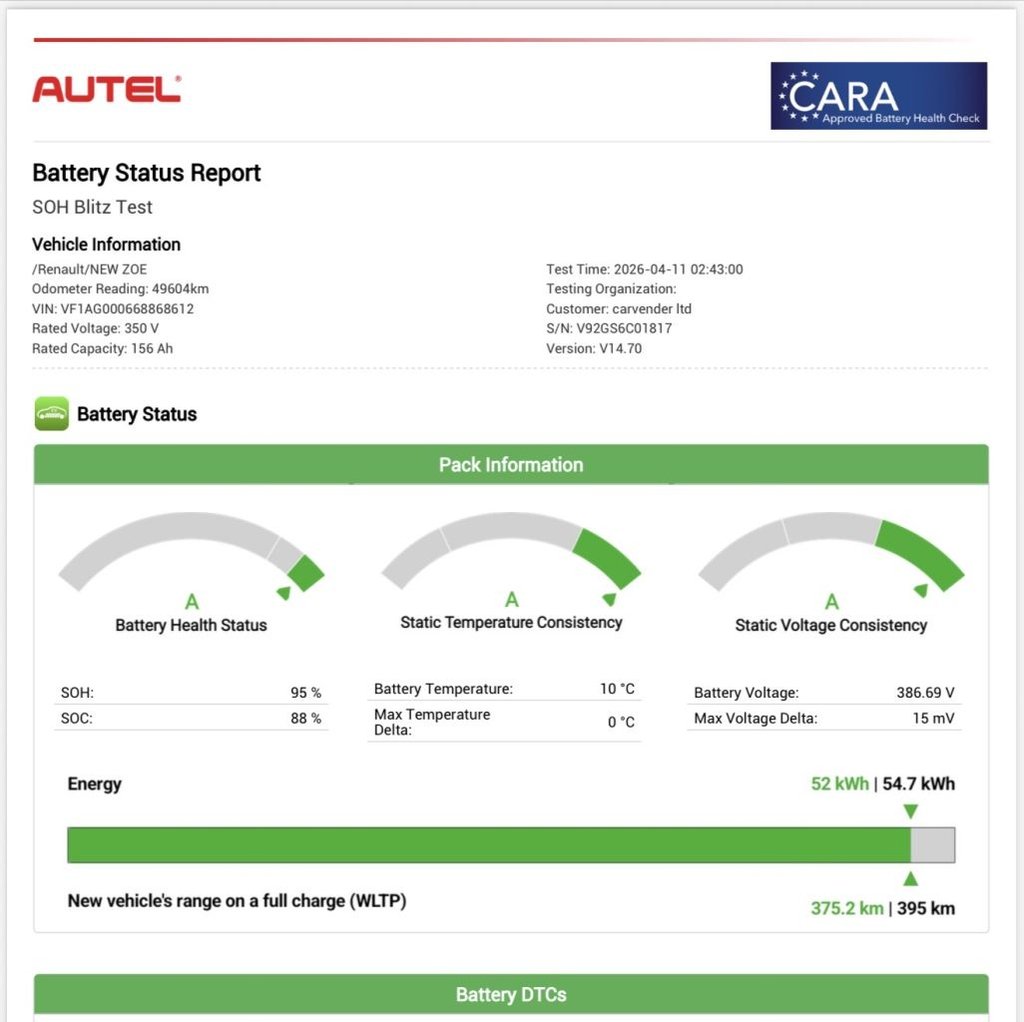Click the grey unused portion of energy bar

tap(933, 845)
